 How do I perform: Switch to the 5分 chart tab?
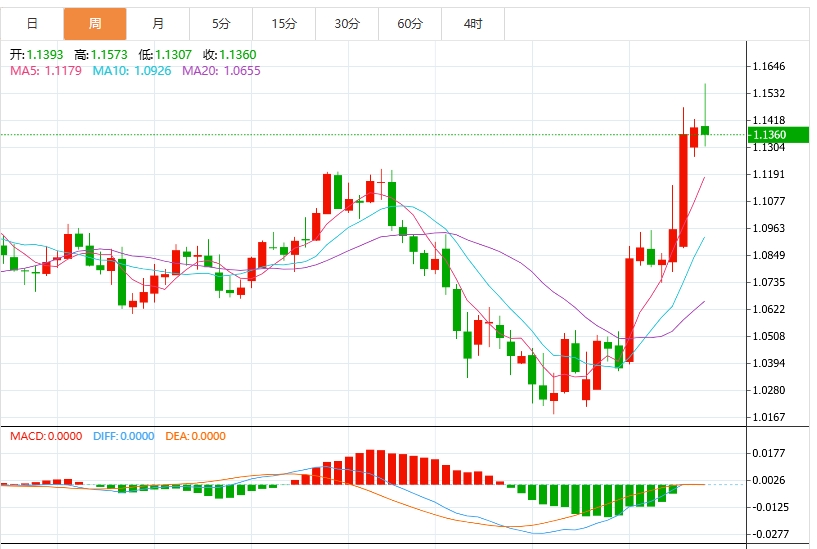(x=221, y=23)
